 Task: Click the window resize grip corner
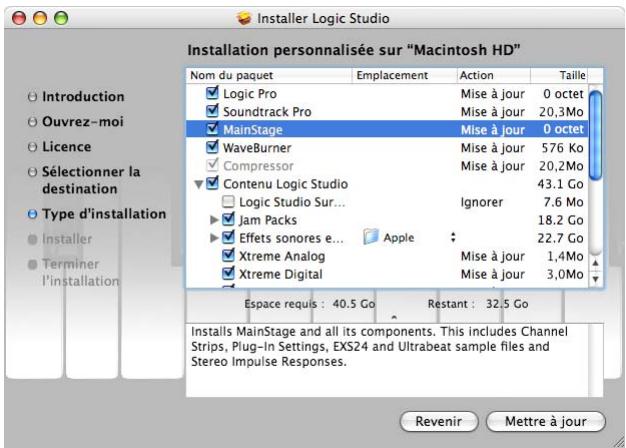coord(619,442)
